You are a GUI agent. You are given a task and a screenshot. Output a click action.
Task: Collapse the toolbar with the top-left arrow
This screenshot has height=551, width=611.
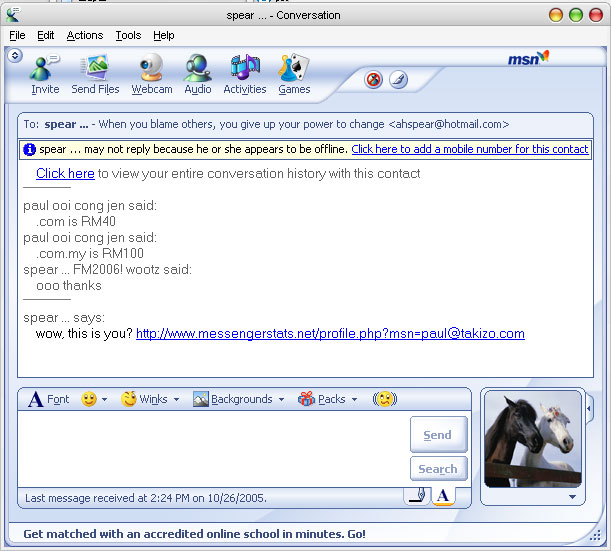[x=15, y=56]
